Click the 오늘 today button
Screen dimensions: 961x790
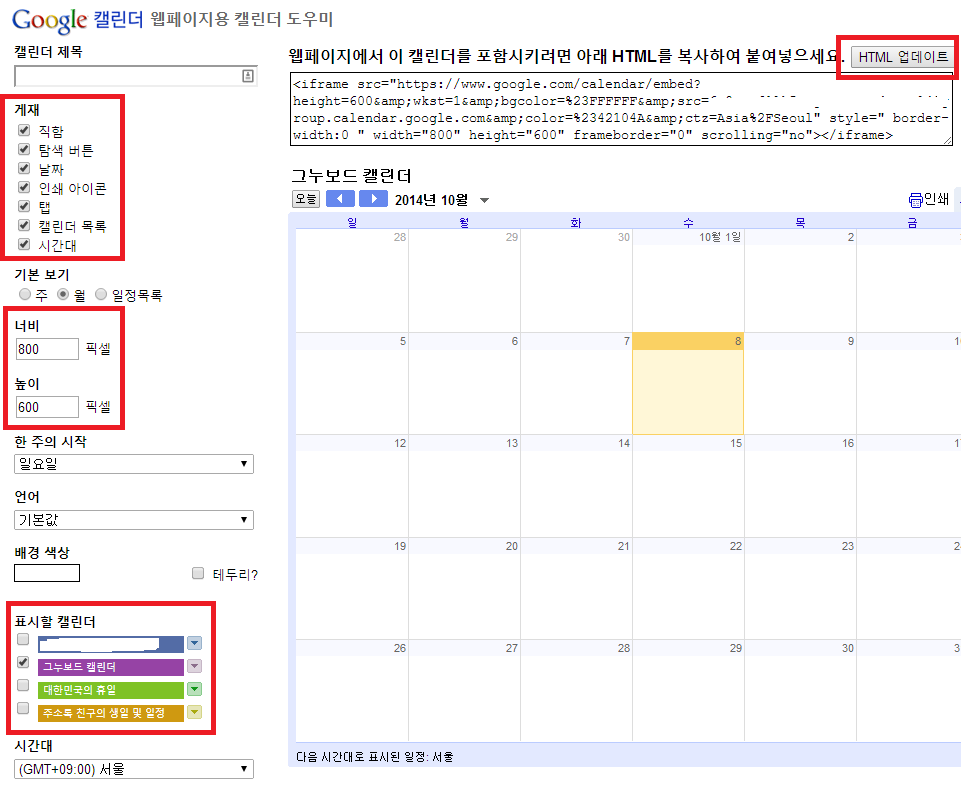[305, 199]
